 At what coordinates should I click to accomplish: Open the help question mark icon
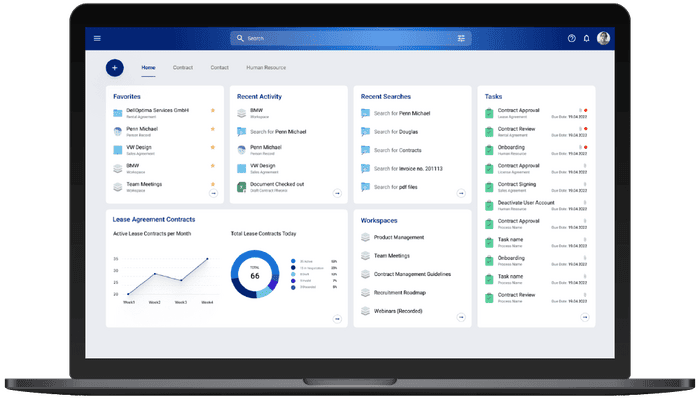pyautogui.click(x=571, y=38)
